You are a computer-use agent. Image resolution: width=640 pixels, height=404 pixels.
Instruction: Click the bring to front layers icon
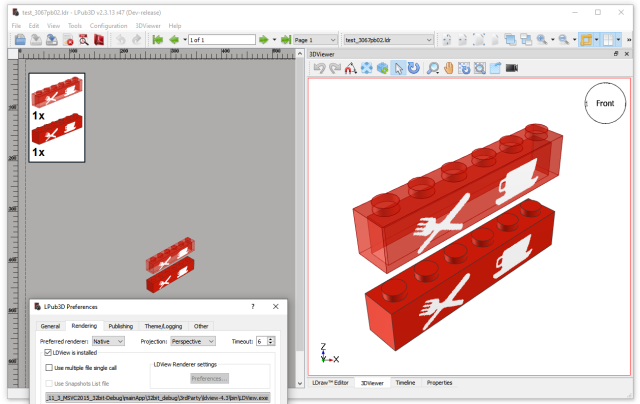[x=510, y=40]
